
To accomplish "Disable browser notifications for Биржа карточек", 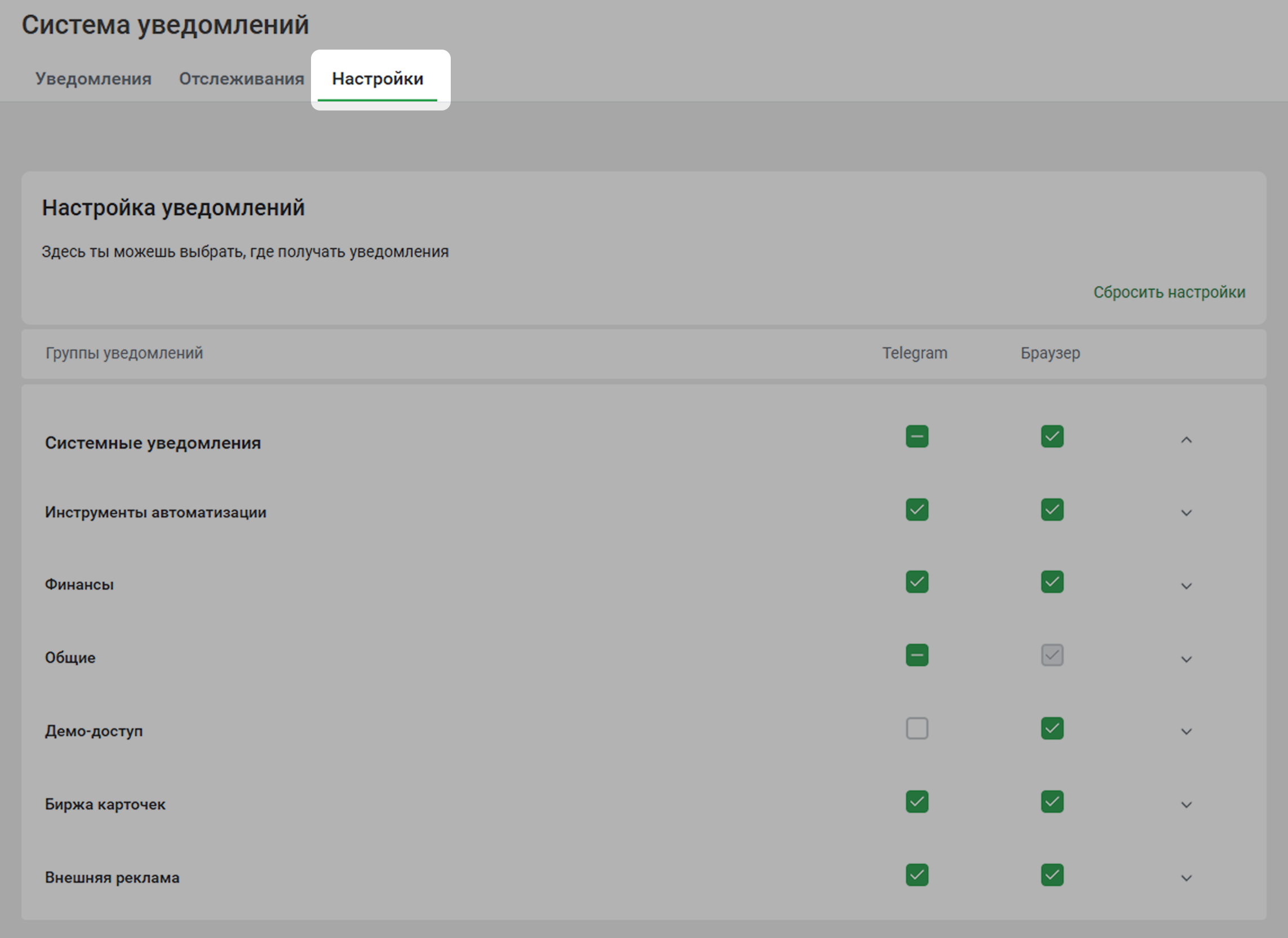I will 1052,802.
